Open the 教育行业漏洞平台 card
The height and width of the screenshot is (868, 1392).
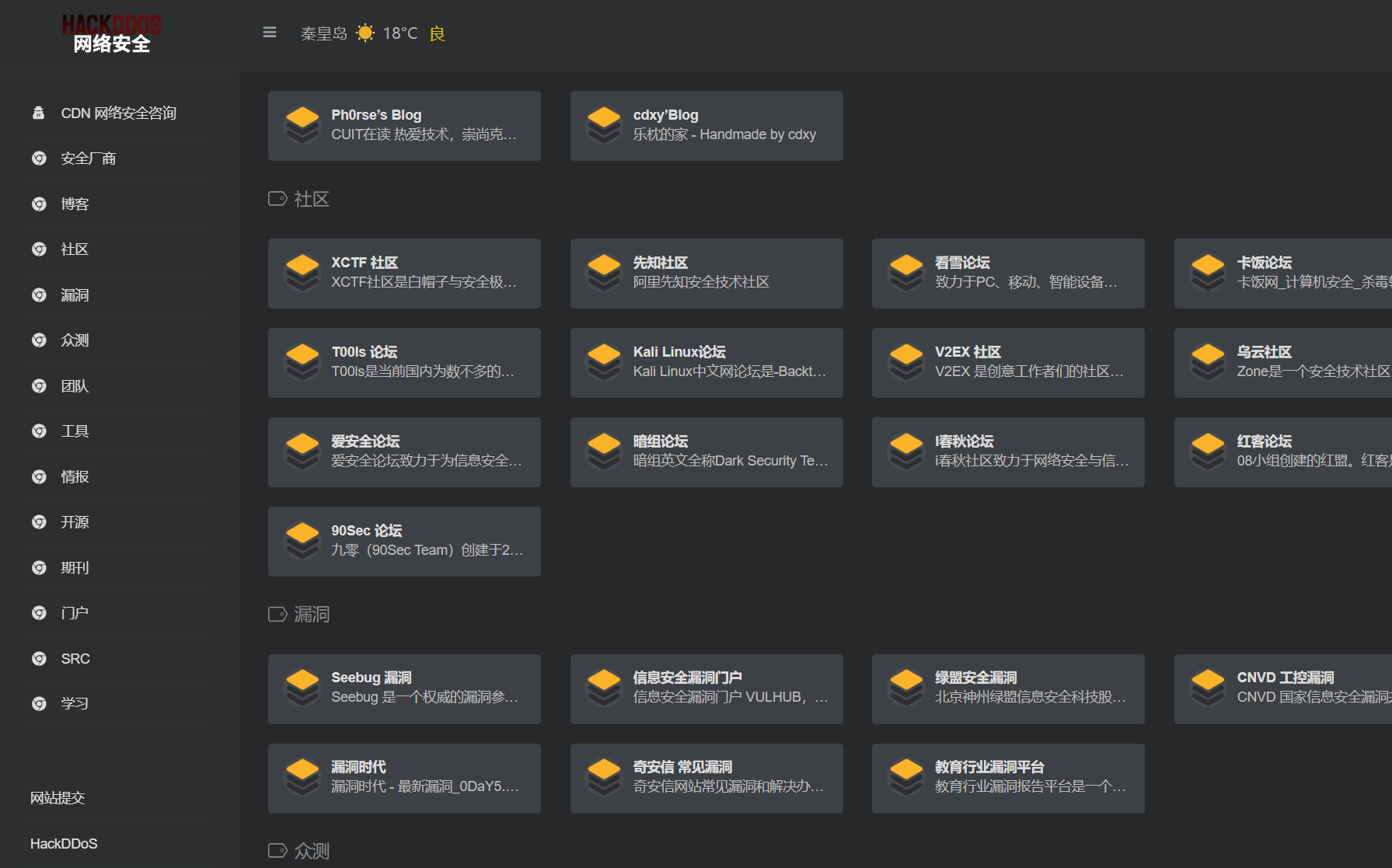[x=1008, y=779]
